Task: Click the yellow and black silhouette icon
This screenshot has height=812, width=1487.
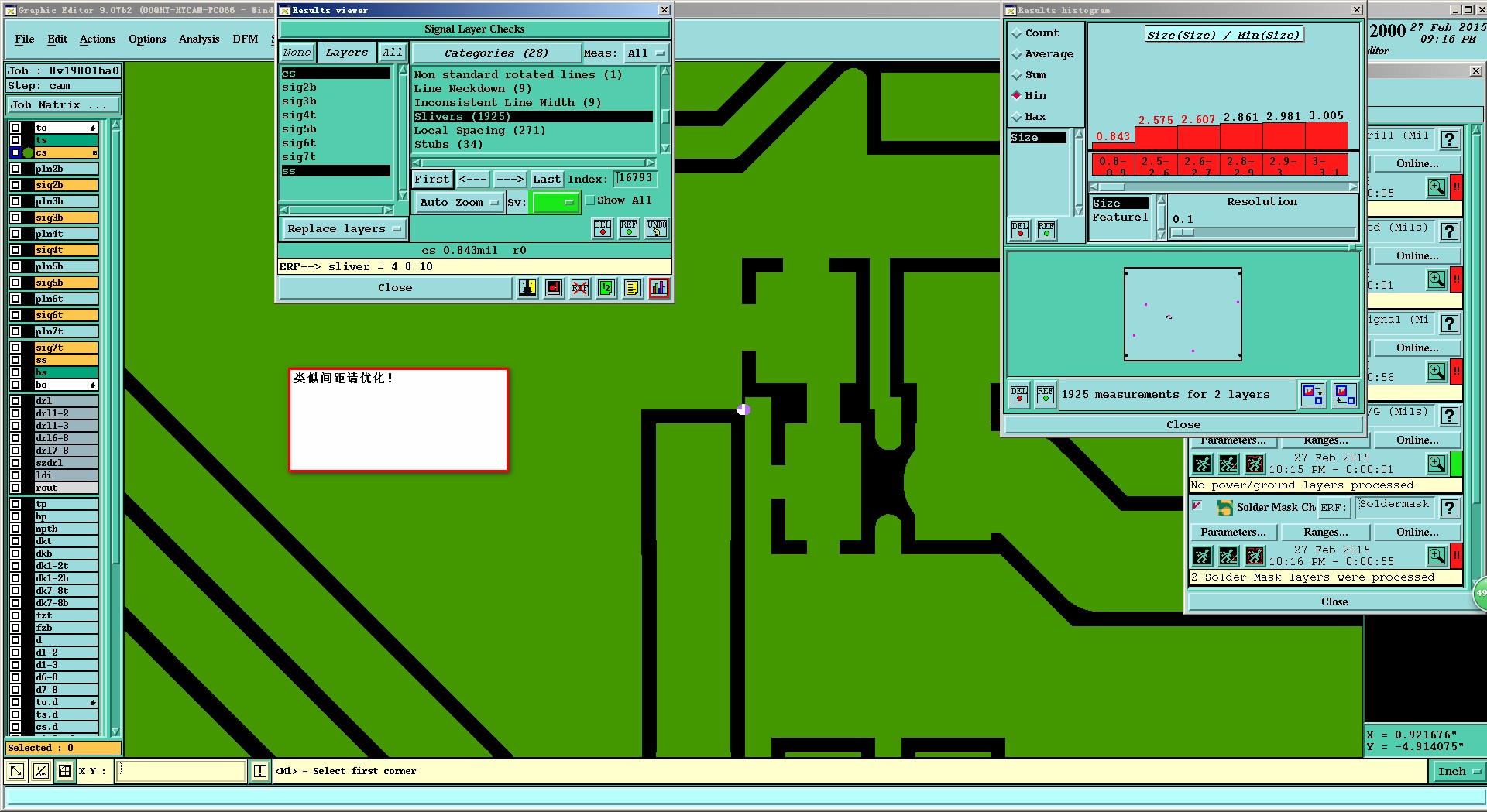Action: (527, 288)
